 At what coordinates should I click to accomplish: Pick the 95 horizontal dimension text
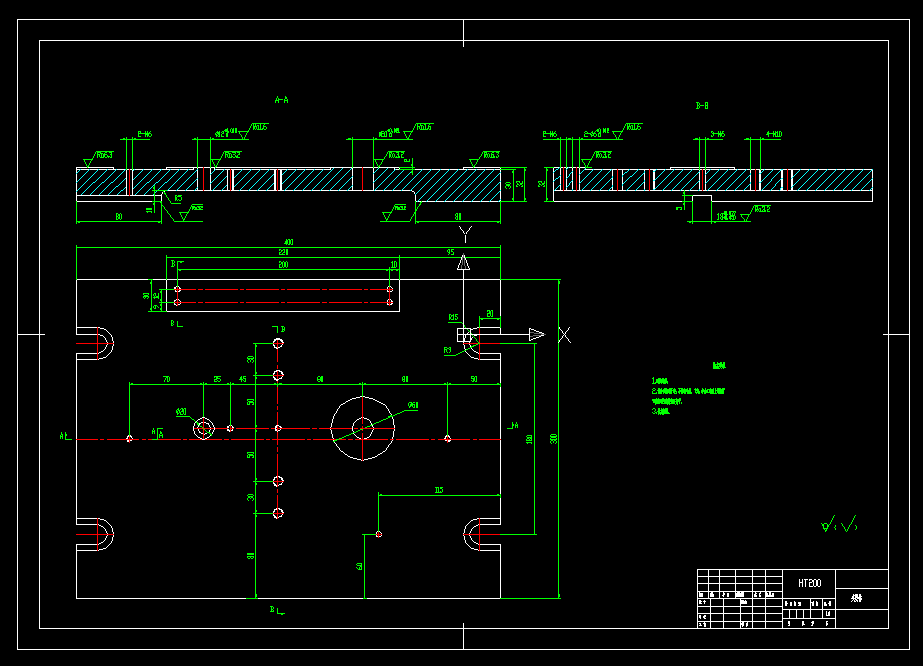tap(450, 252)
